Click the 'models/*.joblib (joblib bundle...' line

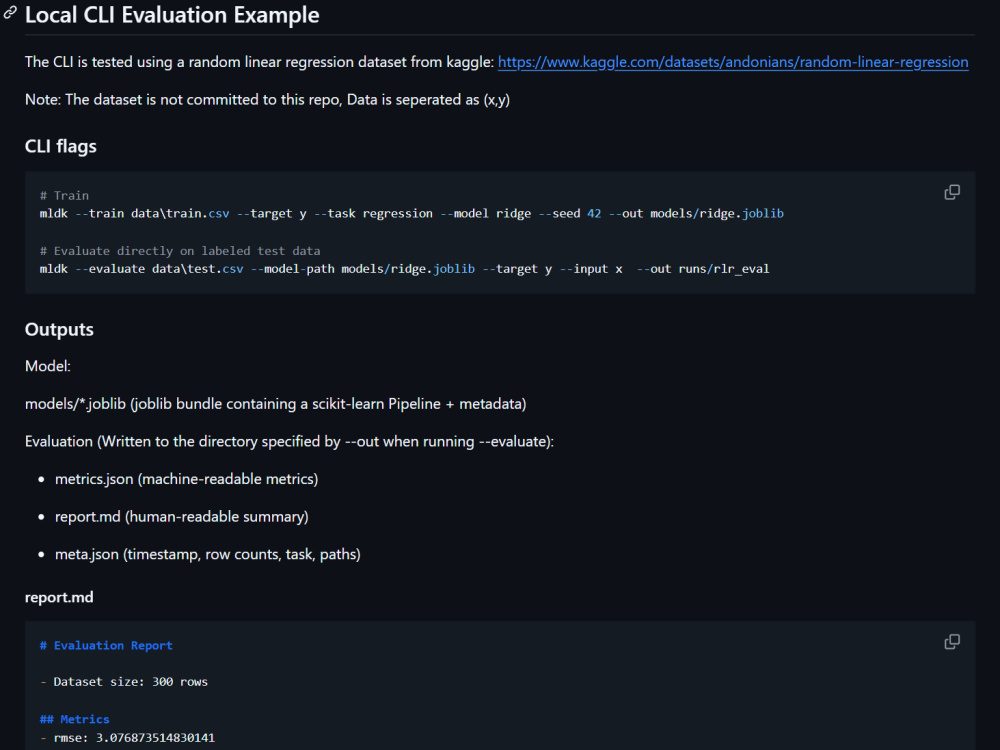coord(276,404)
